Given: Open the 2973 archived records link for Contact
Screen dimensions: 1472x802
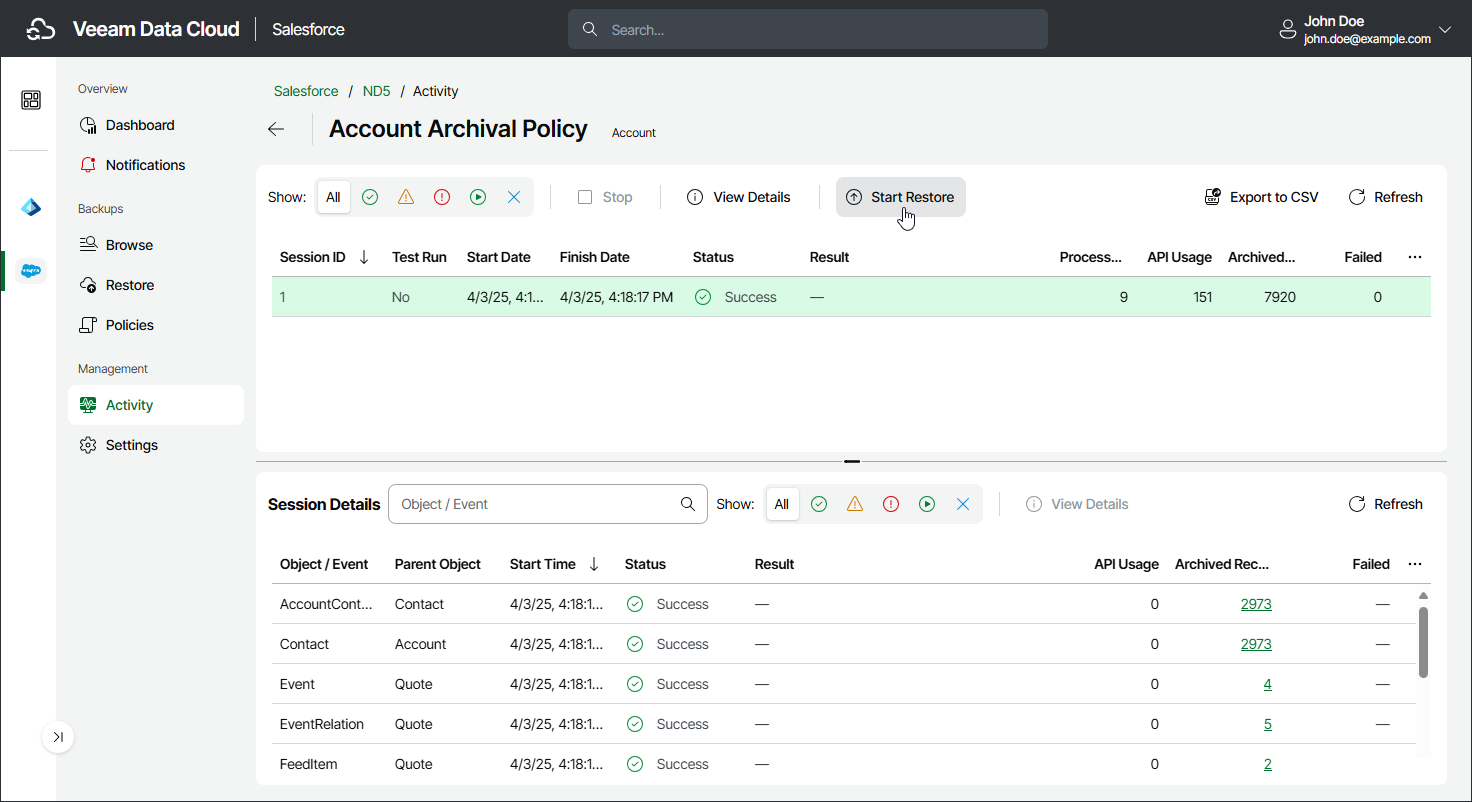Looking at the screenshot, I should tap(1256, 644).
